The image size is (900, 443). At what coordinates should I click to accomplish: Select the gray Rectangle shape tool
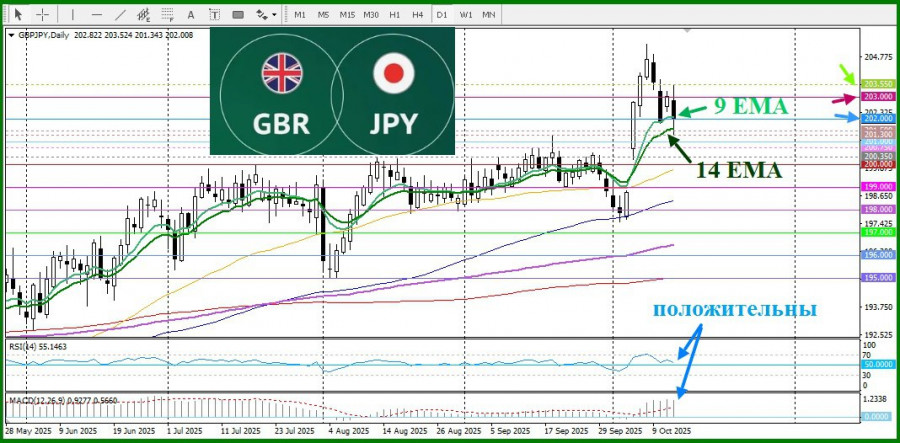click(x=238, y=14)
